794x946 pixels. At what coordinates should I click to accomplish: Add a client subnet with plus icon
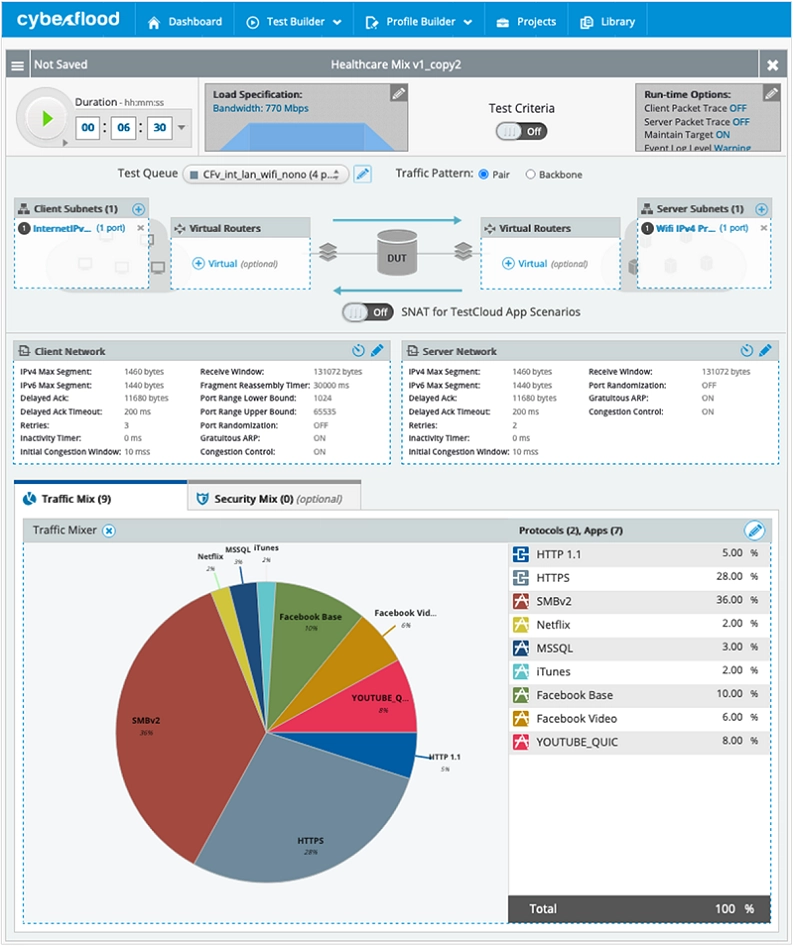pos(138,209)
